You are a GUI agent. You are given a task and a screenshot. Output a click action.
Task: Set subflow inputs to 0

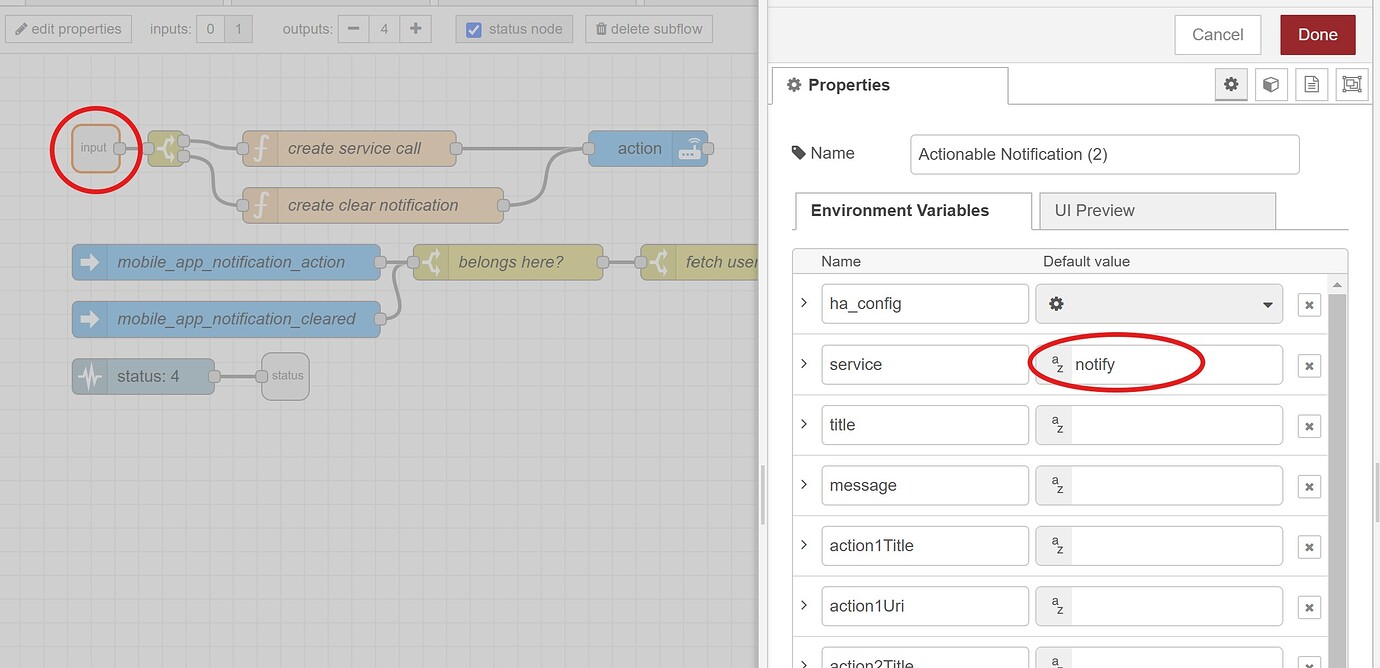[x=210, y=29]
